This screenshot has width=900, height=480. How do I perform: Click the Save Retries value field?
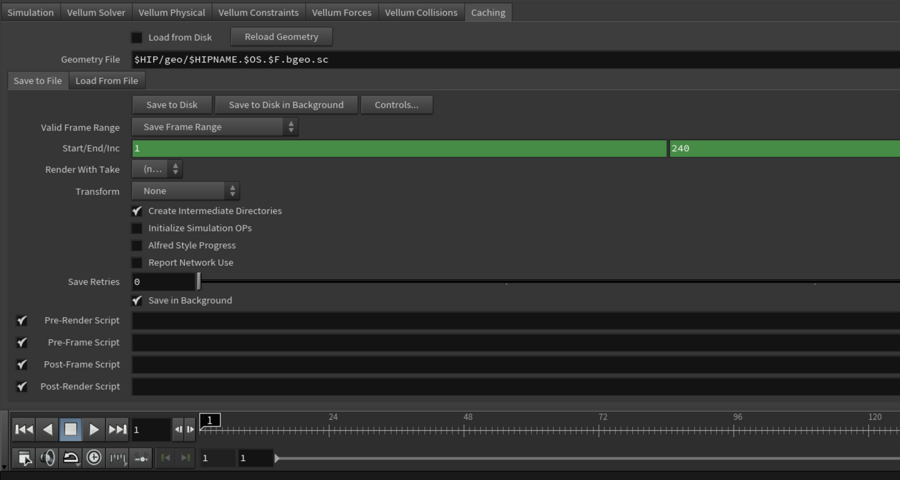point(164,282)
